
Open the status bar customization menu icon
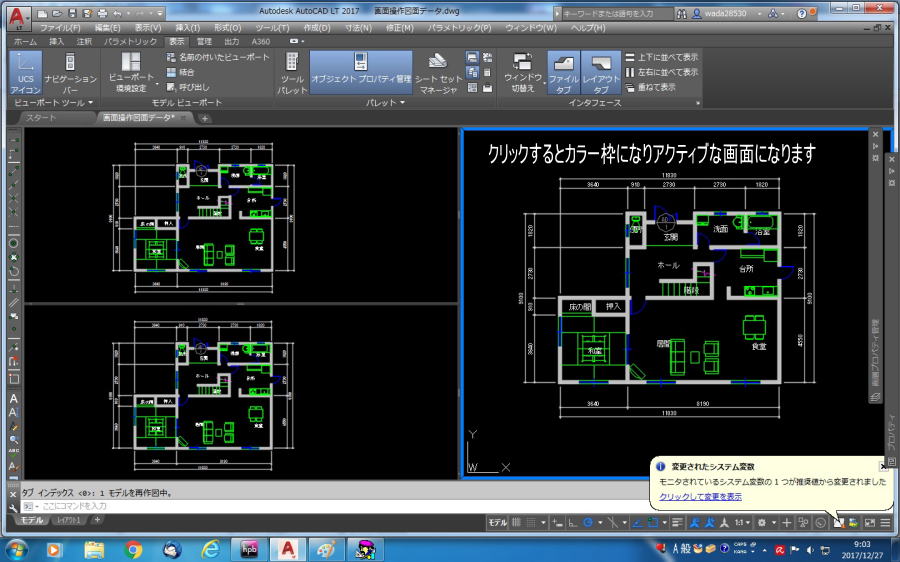pos(885,523)
